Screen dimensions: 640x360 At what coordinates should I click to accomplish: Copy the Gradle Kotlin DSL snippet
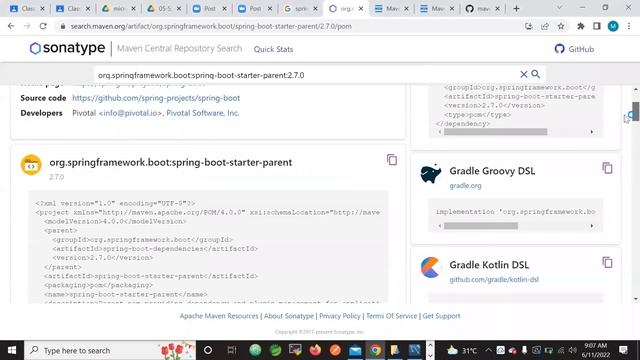[x=607, y=262]
